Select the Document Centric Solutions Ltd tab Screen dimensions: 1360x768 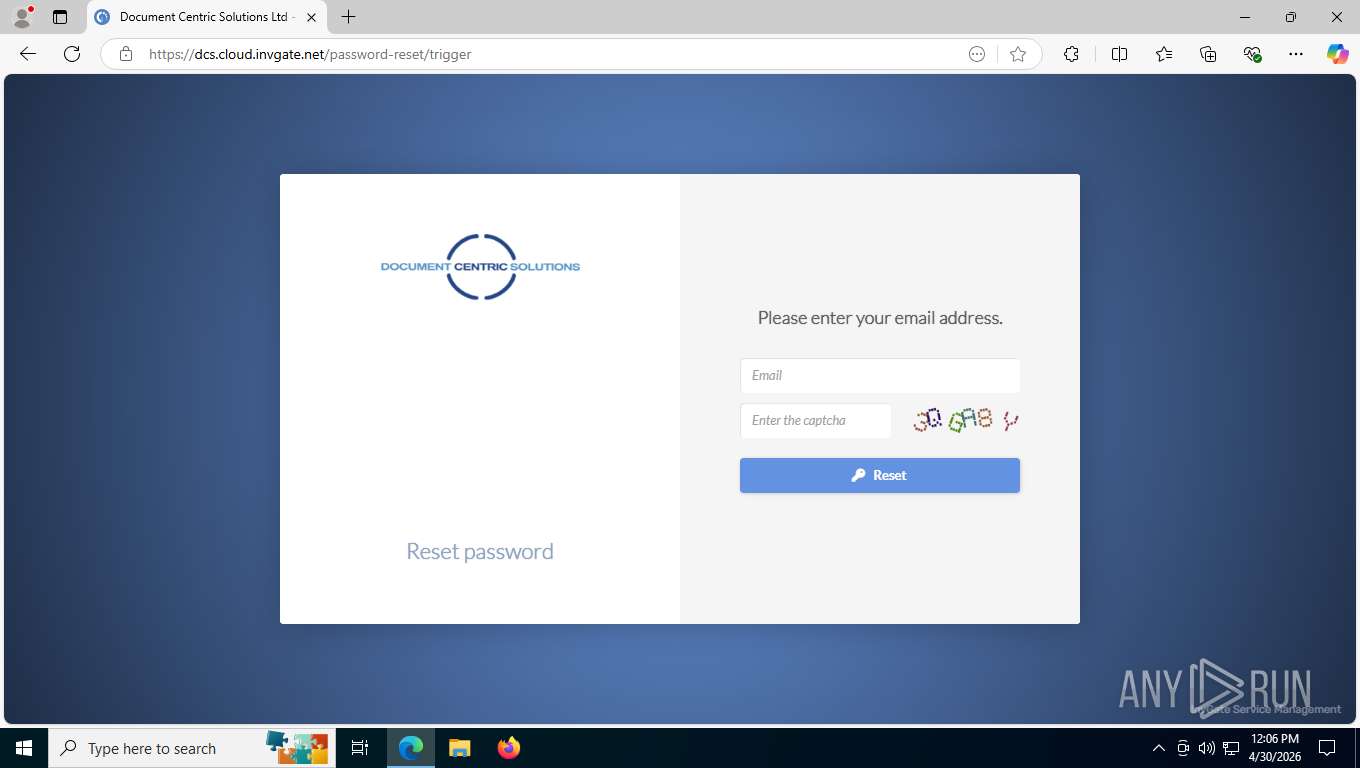(206, 17)
